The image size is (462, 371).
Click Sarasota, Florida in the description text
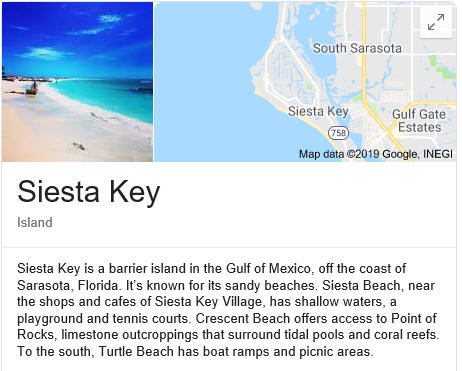click(69, 285)
